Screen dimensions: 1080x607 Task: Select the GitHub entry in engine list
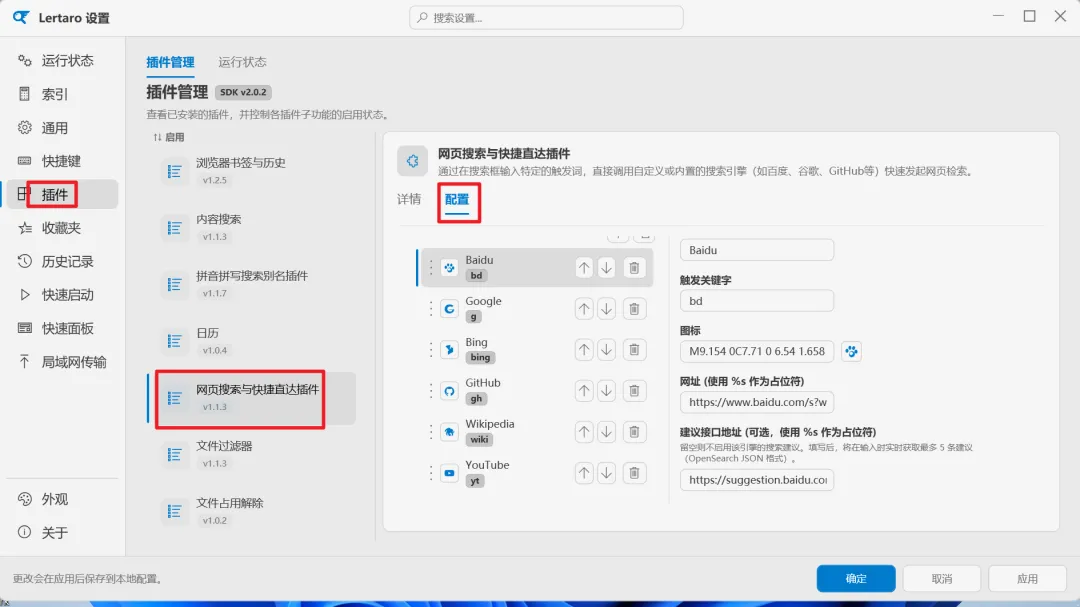pyautogui.click(x=537, y=391)
